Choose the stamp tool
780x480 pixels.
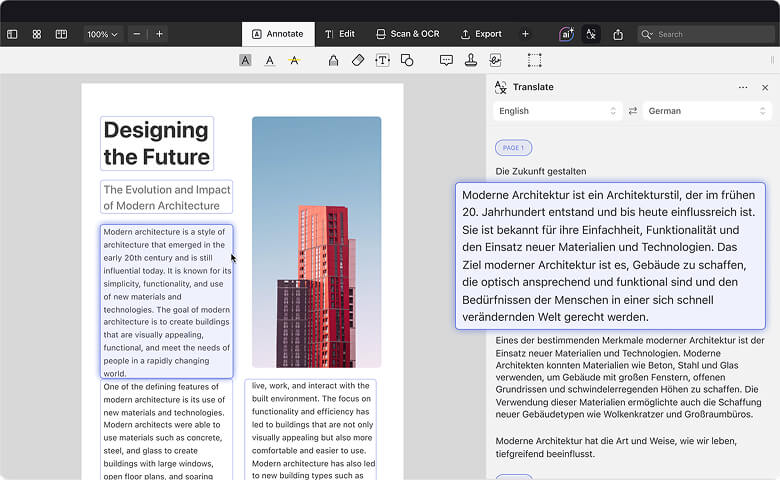click(471, 60)
